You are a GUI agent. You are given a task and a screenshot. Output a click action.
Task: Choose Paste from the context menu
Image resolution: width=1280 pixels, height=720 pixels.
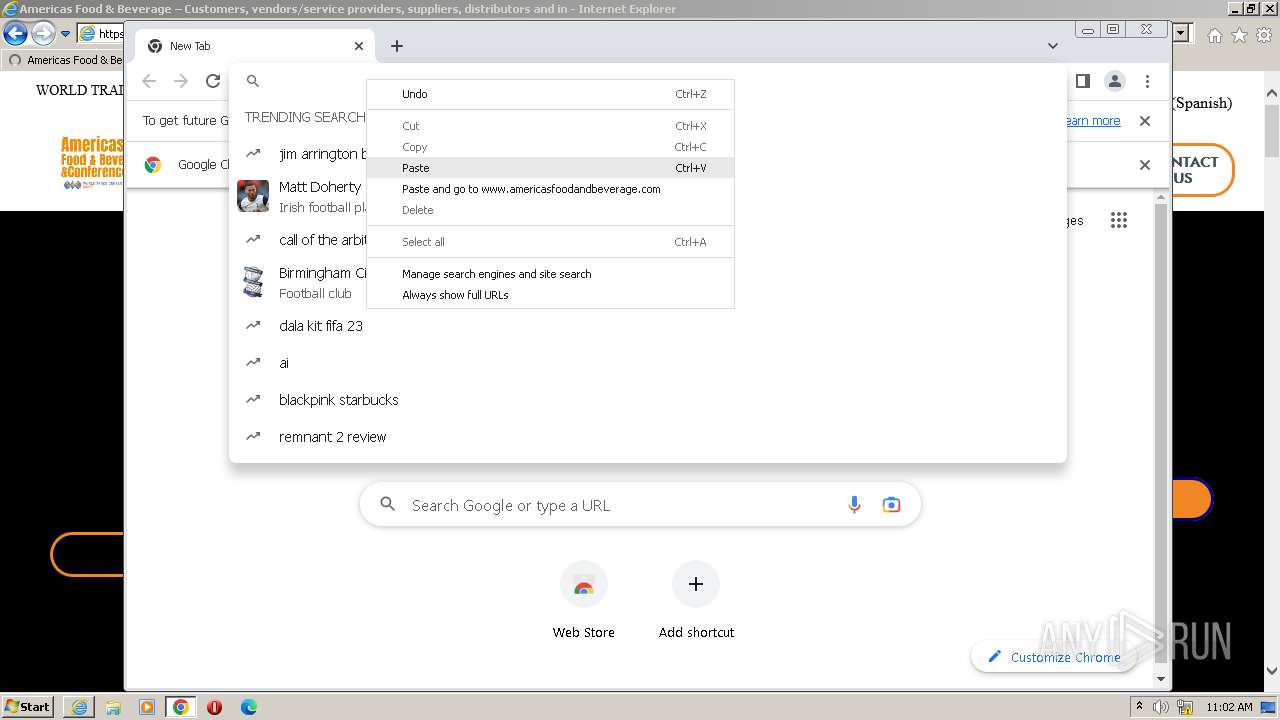(550, 168)
